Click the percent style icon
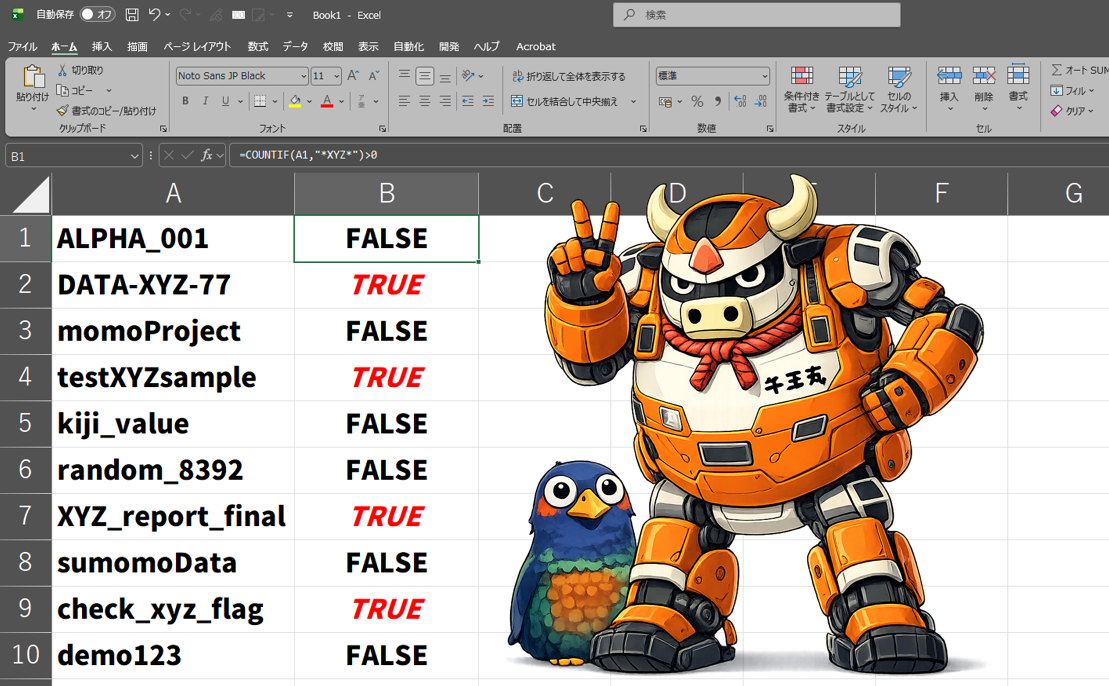This screenshot has width=1109, height=686. click(697, 101)
